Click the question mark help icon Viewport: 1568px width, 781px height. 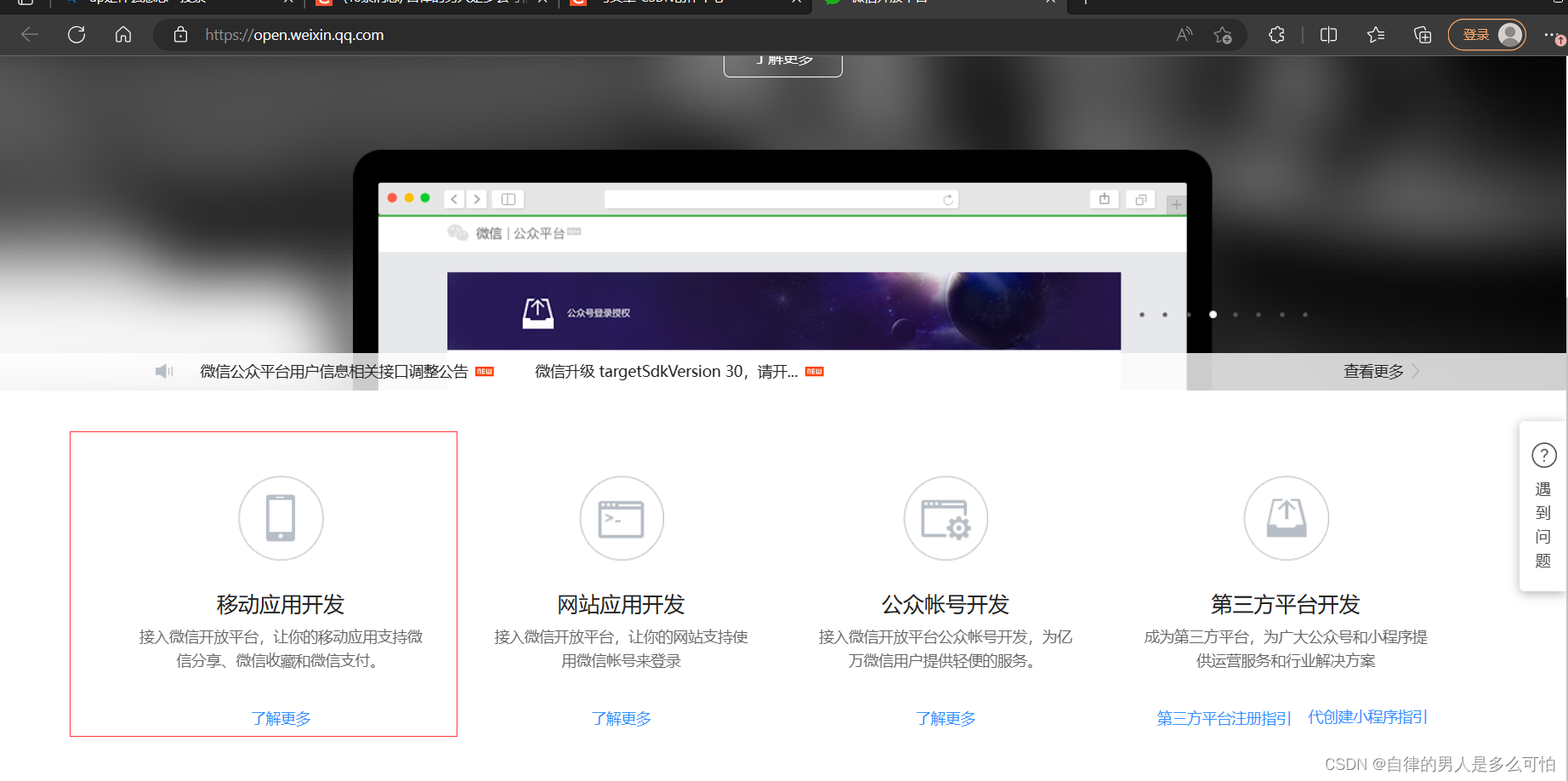[x=1544, y=455]
